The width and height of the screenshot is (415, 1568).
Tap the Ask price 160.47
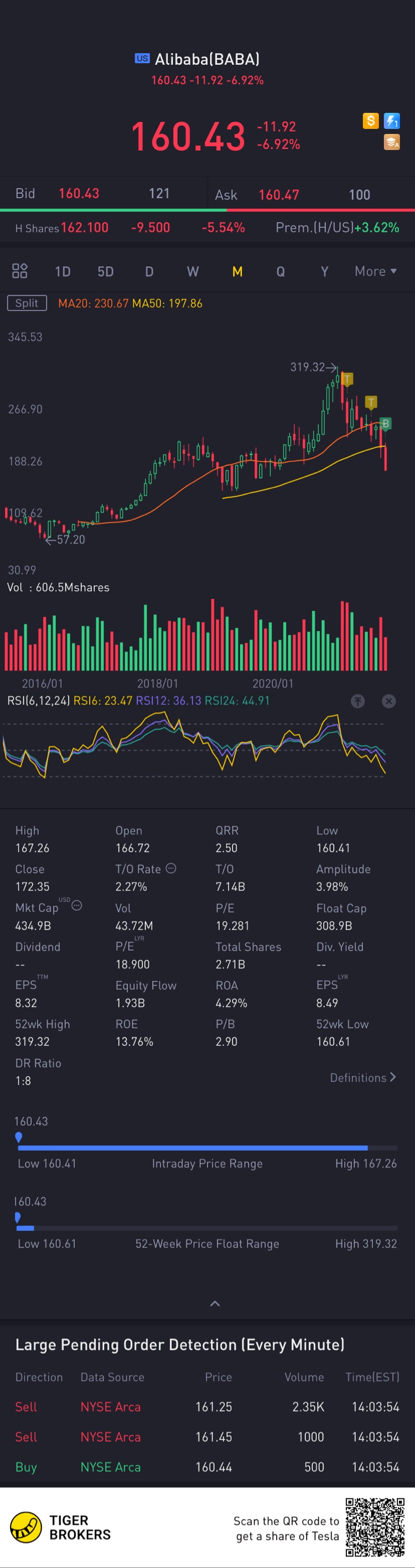click(x=279, y=195)
